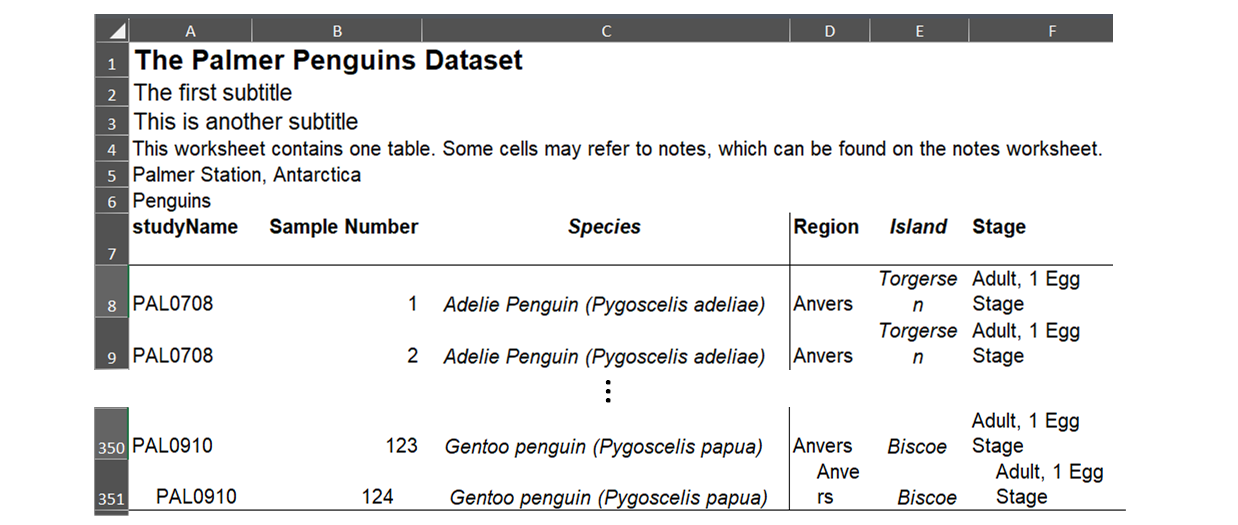Select the title cell "The Palmer Penguins Dataset"
1238x525 pixels.
click(x=329, y=60)
